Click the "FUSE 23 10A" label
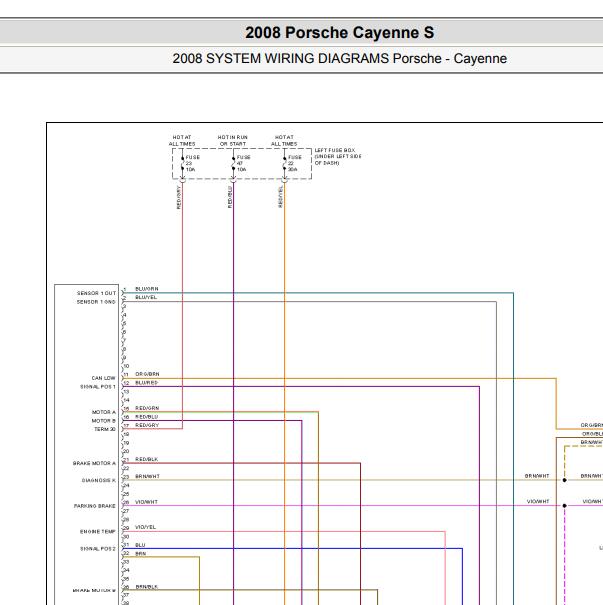This screenshot has height=605, width=603. (193, 163)
